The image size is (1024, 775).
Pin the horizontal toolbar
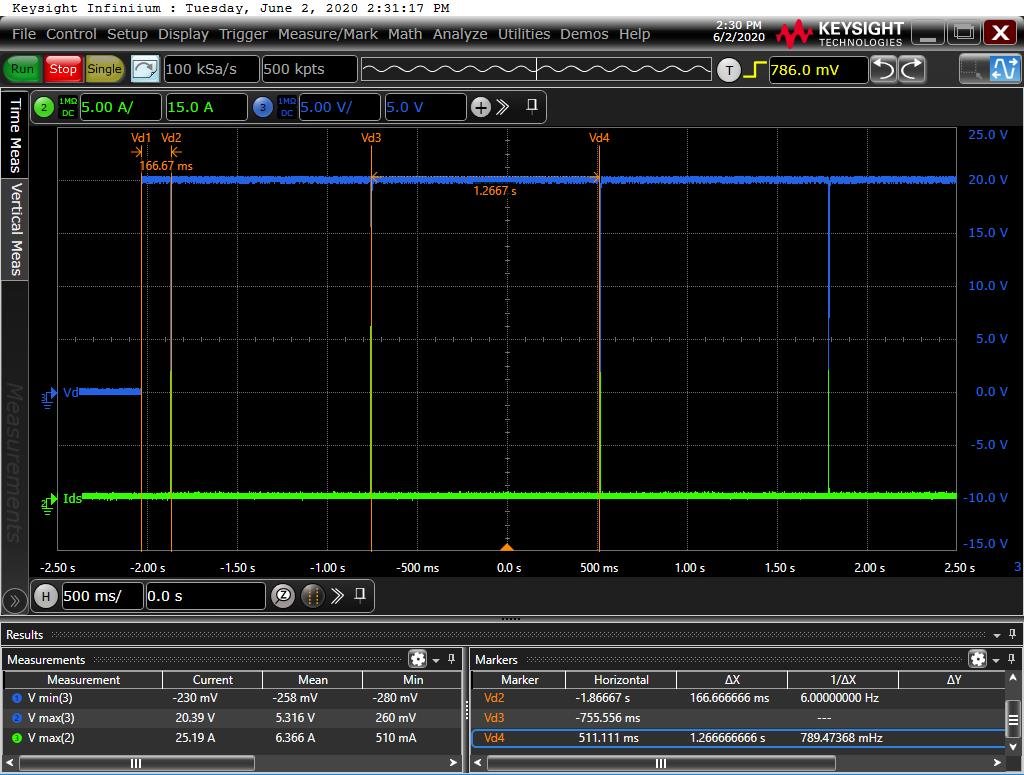(360, 595)
